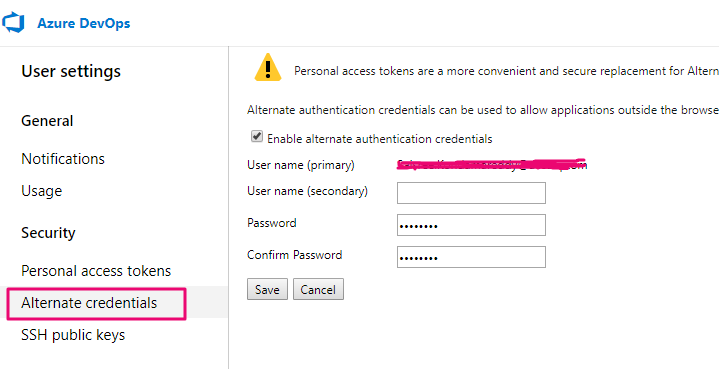Viewport: 719px width, 369px height.
Task: Click the 'Enable alternate authentication credentials' label text
Action: 380,139
